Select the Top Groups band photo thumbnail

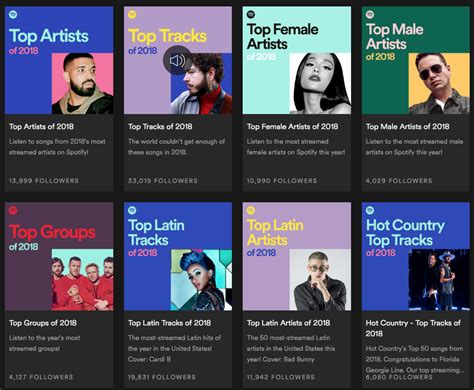point(83,280)
